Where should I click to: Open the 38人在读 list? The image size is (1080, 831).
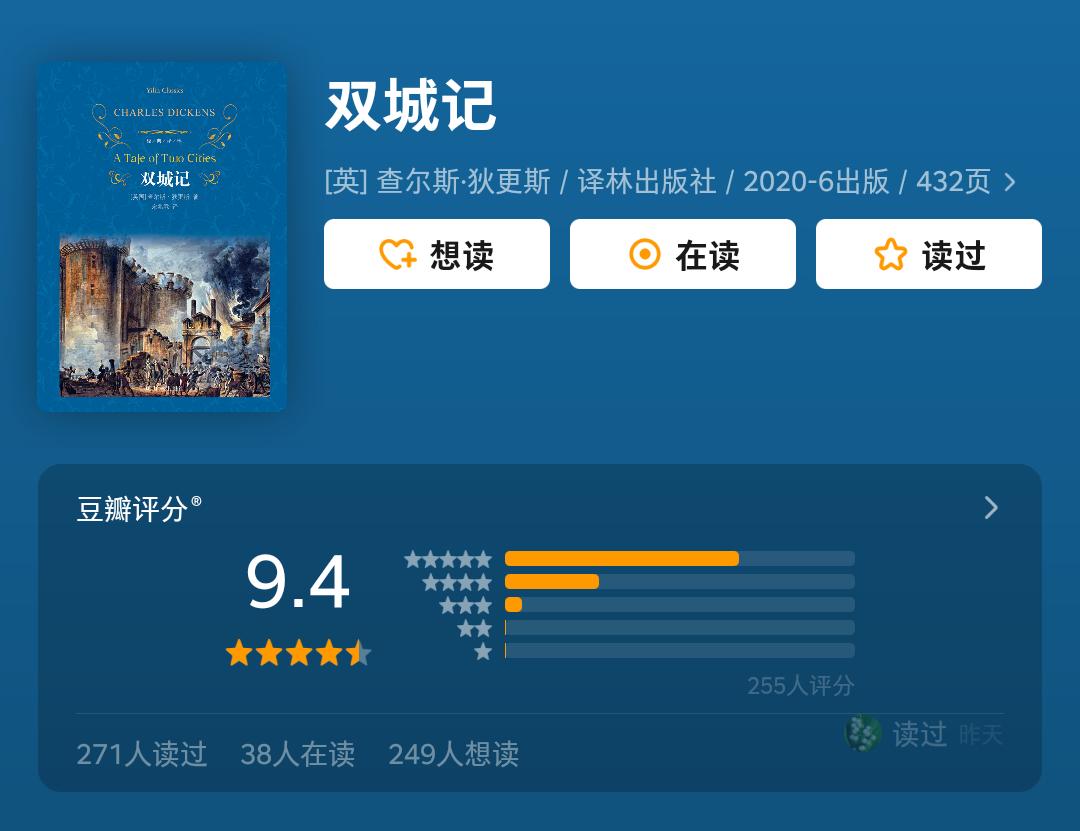pyautogui.click(x=298, y=754)
